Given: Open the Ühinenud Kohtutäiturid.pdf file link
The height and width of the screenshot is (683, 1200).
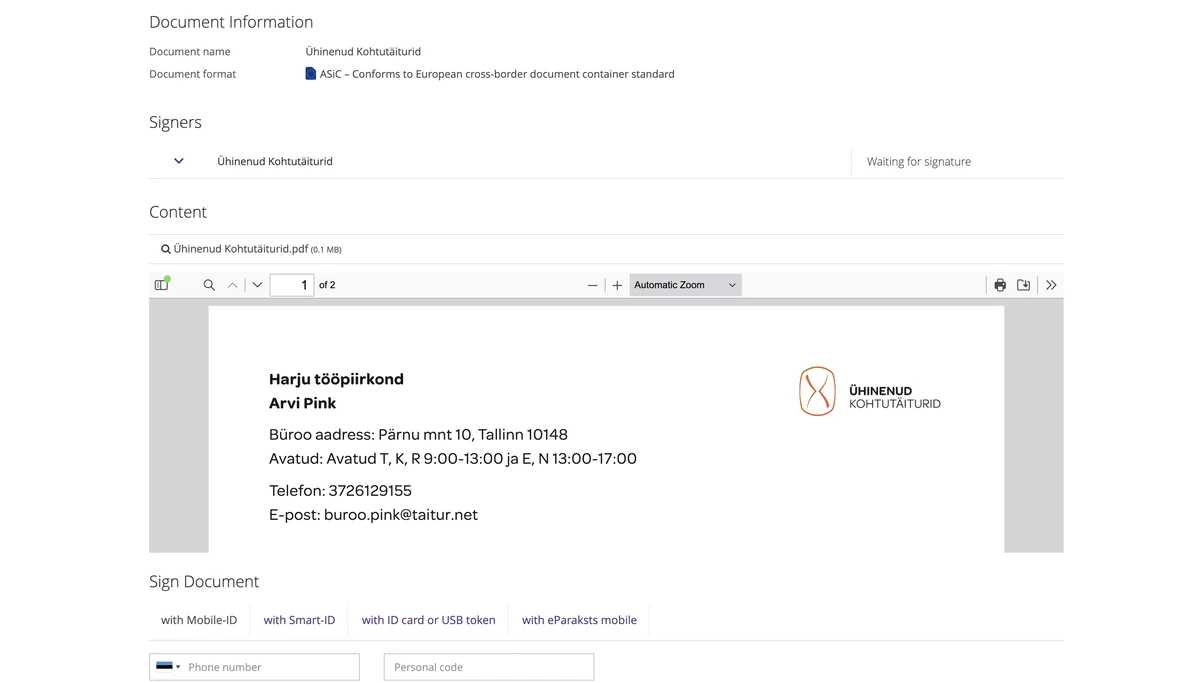Looking at the screenshot, I should coord(241,249).
